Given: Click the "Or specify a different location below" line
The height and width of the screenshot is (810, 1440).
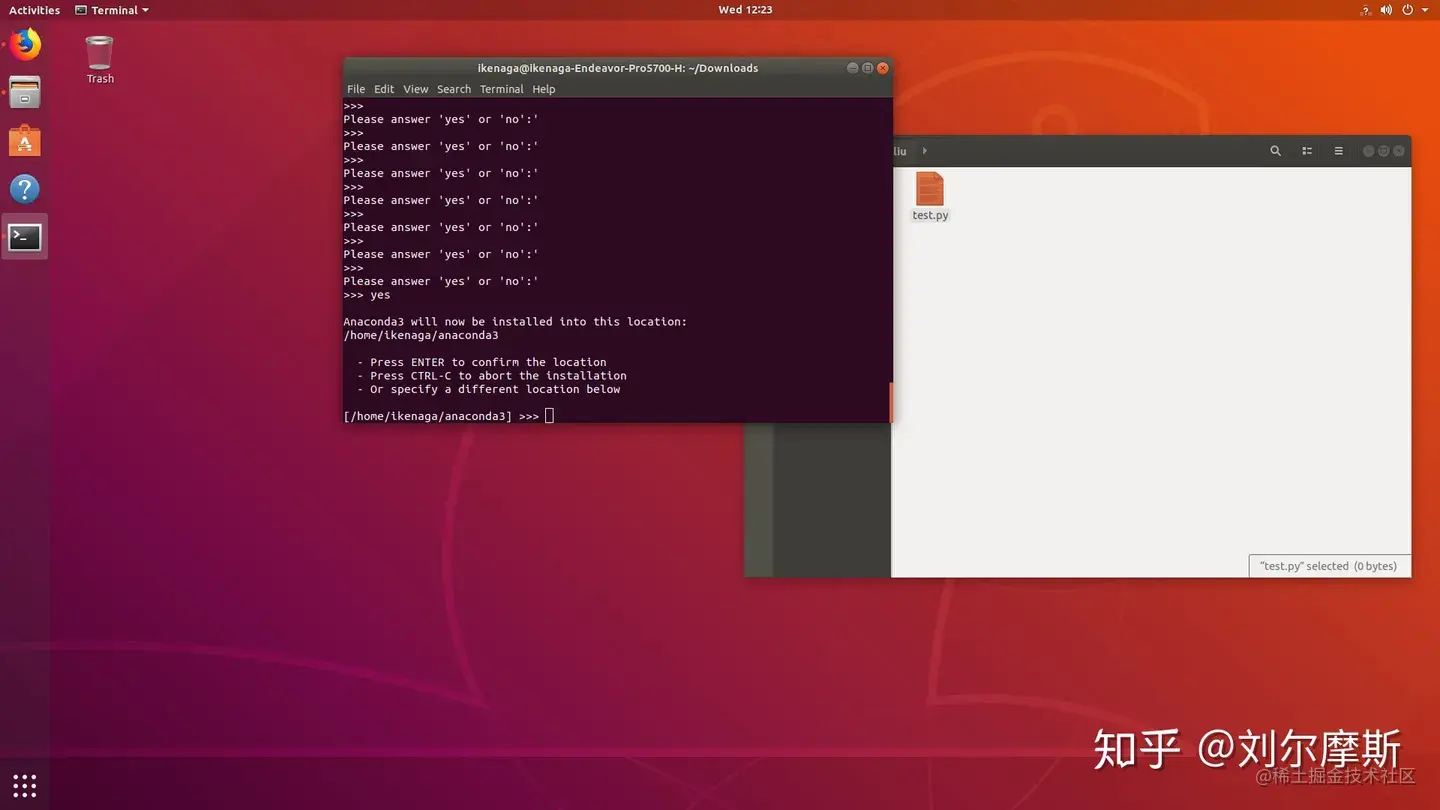Looking at the screenshot, I should (489, 390).
